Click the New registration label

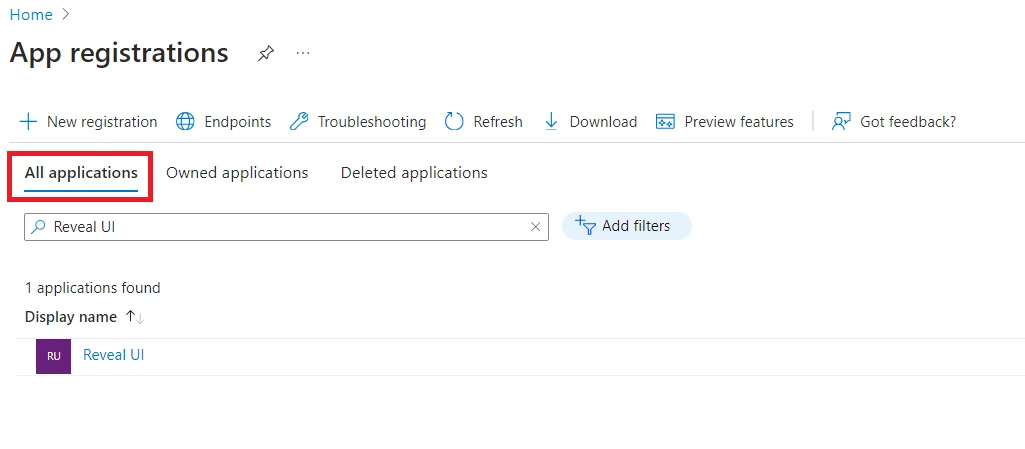[x=102, y=122]
